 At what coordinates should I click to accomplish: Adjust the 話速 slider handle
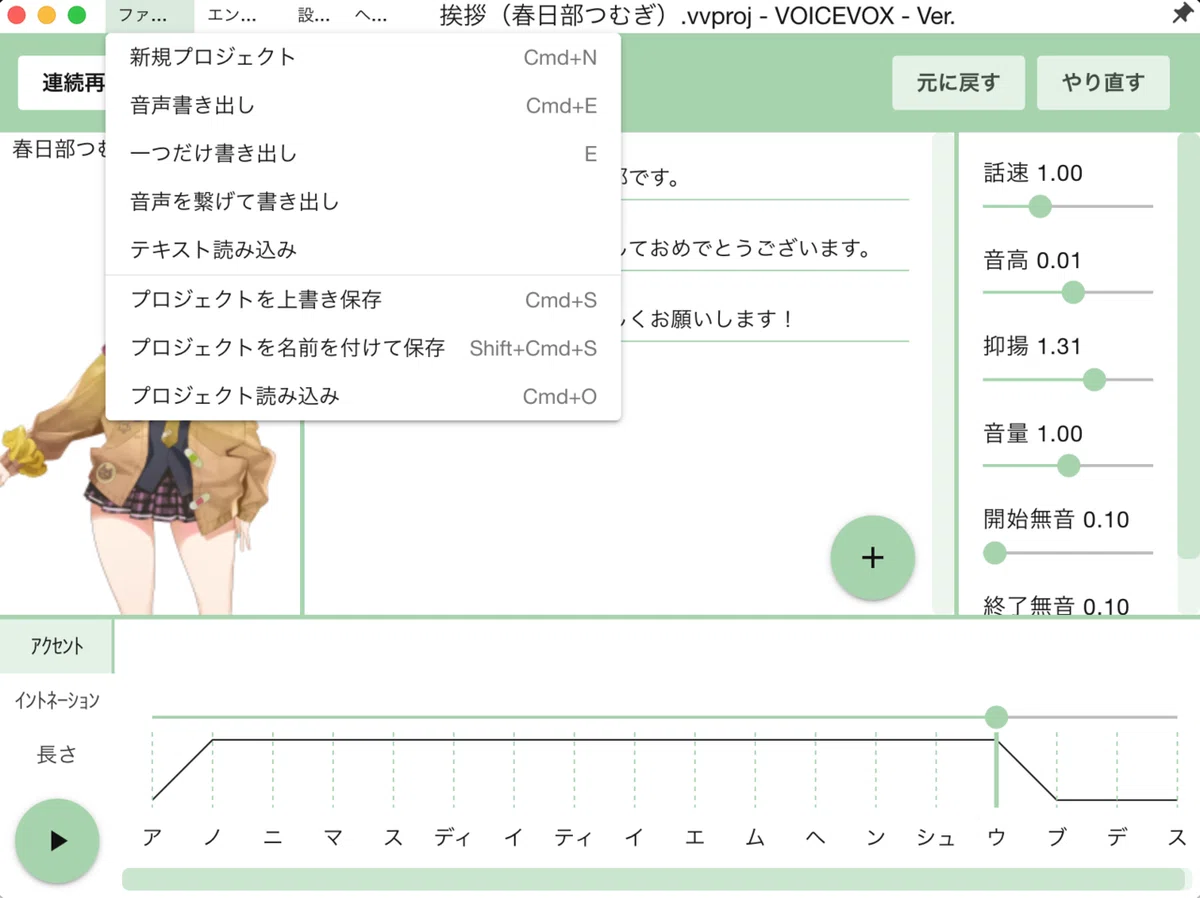pyautogui.click(x=1040, y=206)
